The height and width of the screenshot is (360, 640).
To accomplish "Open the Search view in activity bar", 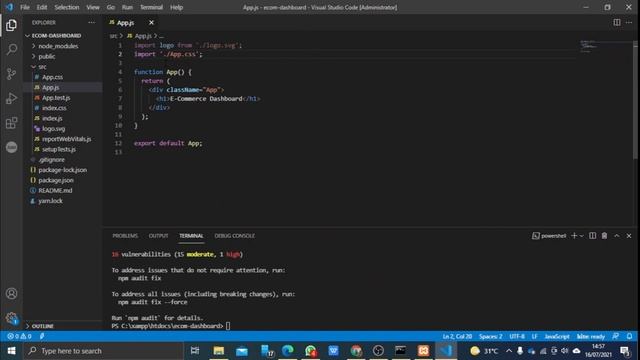I will tap(11, 50).
